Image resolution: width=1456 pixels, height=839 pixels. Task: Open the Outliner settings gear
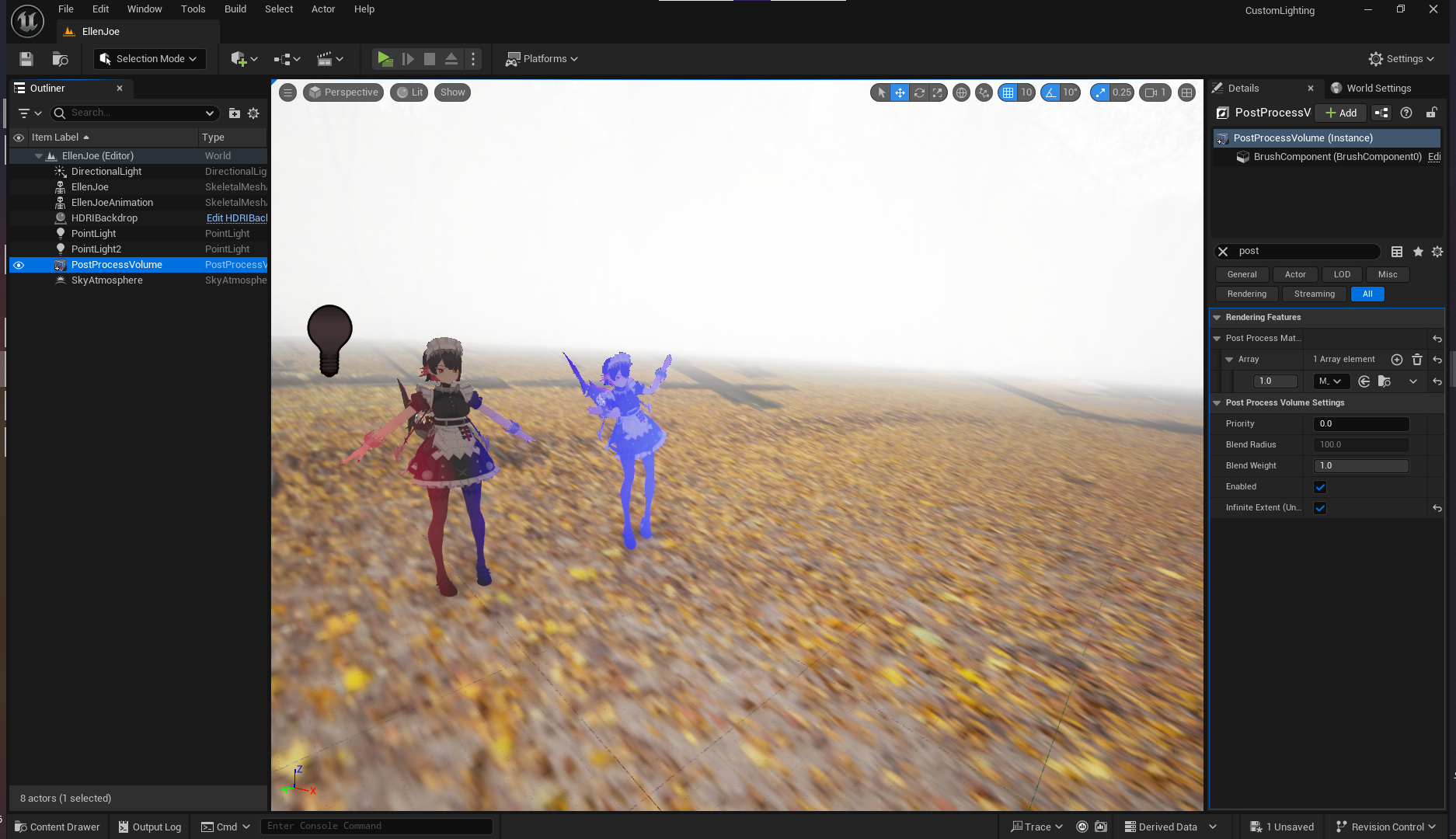point(253,113)
